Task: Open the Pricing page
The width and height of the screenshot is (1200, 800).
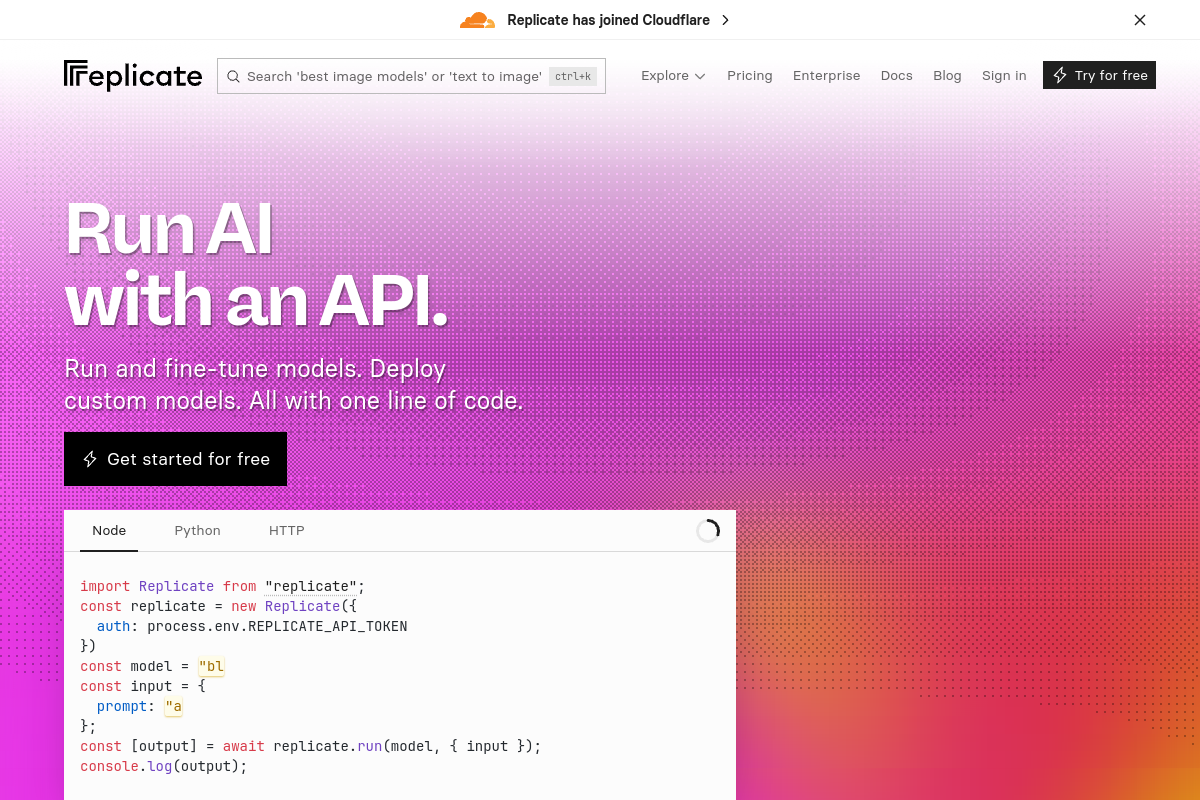Action: 750,75
